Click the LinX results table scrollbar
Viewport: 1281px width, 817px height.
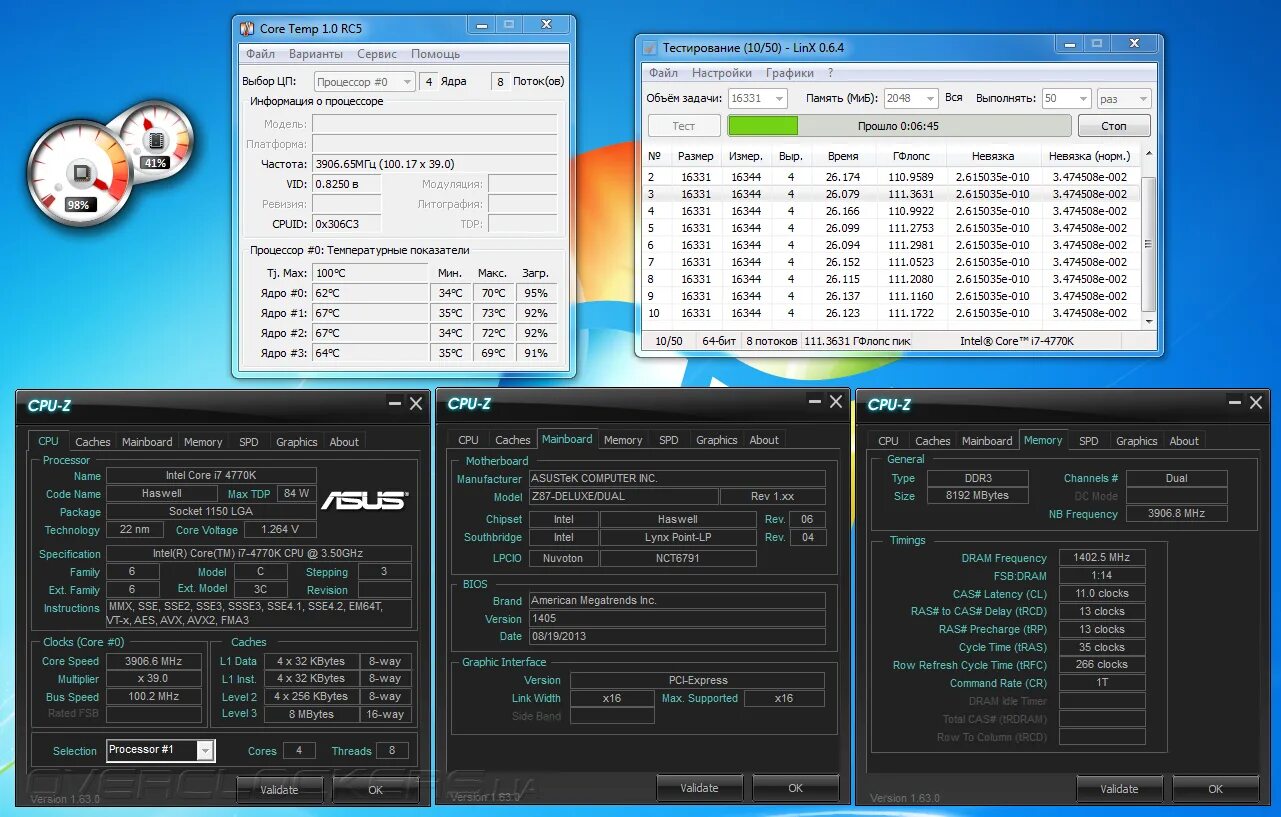[x=1149, y=236]
